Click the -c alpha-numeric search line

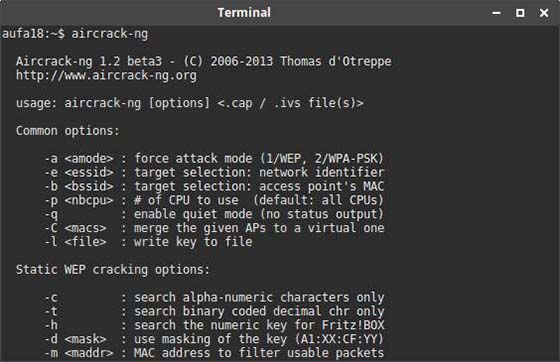[214, 297]
